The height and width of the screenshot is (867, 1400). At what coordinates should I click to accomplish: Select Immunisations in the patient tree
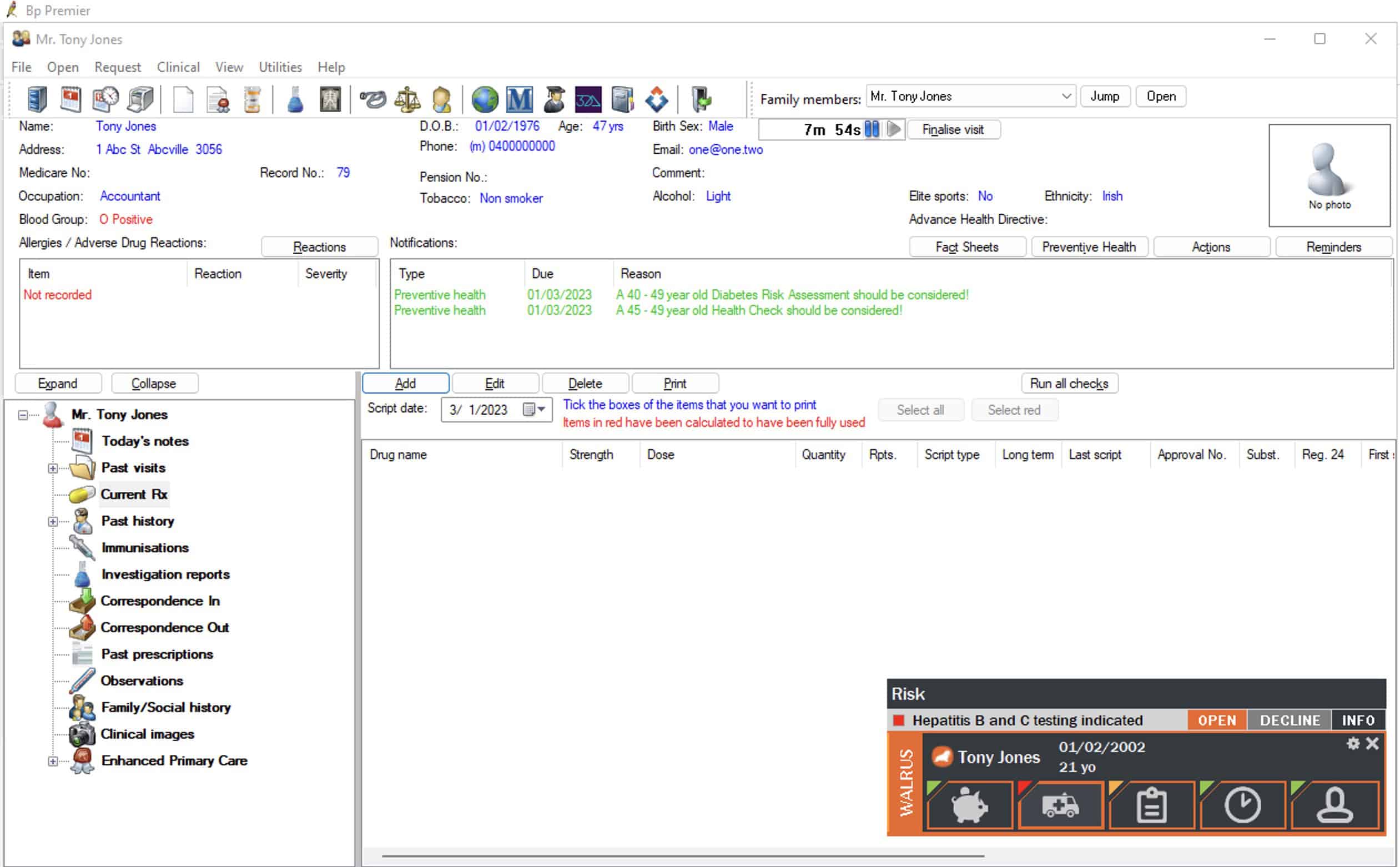click(144, 548)
